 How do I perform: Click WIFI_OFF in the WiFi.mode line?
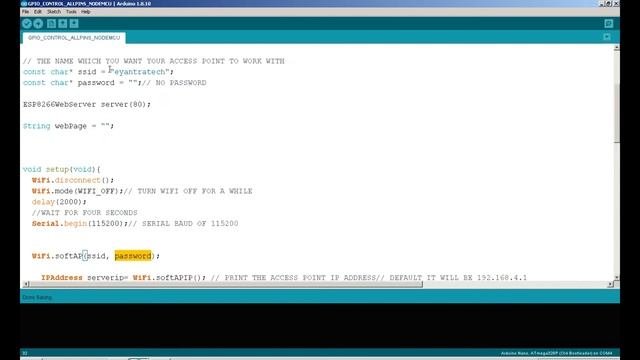(x=96, y=191)
